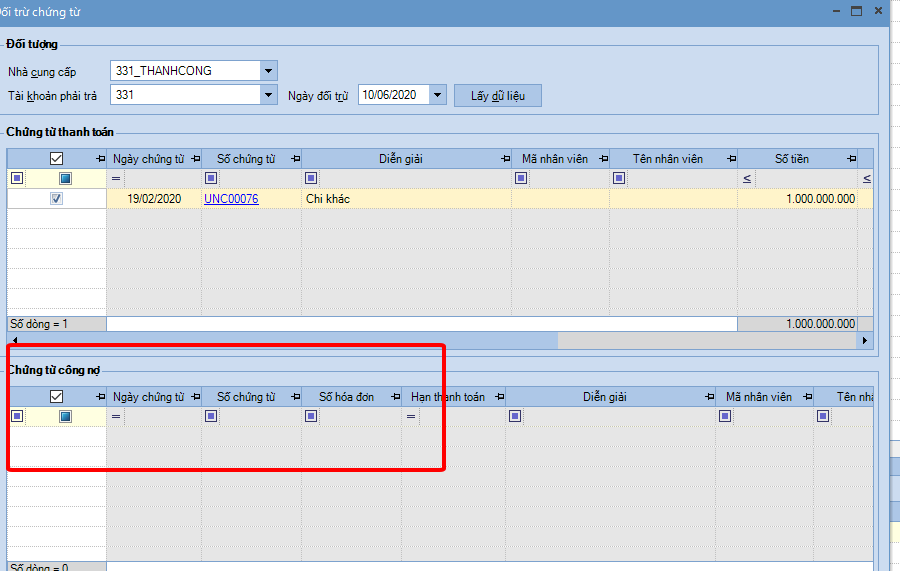The height and width of the screenshot is (571, 900).
Task: Open the Nhà cung cấp dropdown arrow
Action: (x=268, y=71)
